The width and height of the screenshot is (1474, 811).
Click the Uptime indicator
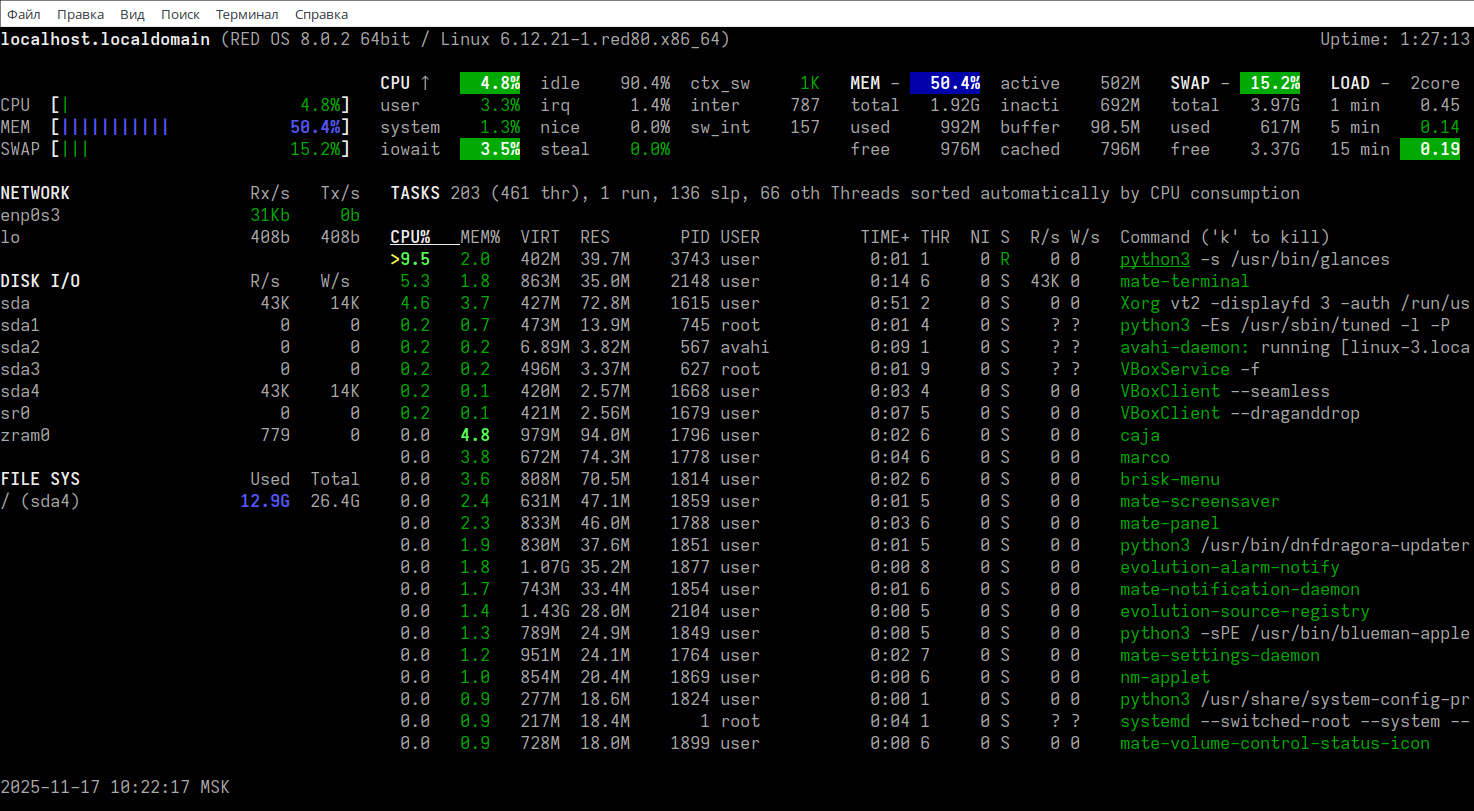point(1395,39)
